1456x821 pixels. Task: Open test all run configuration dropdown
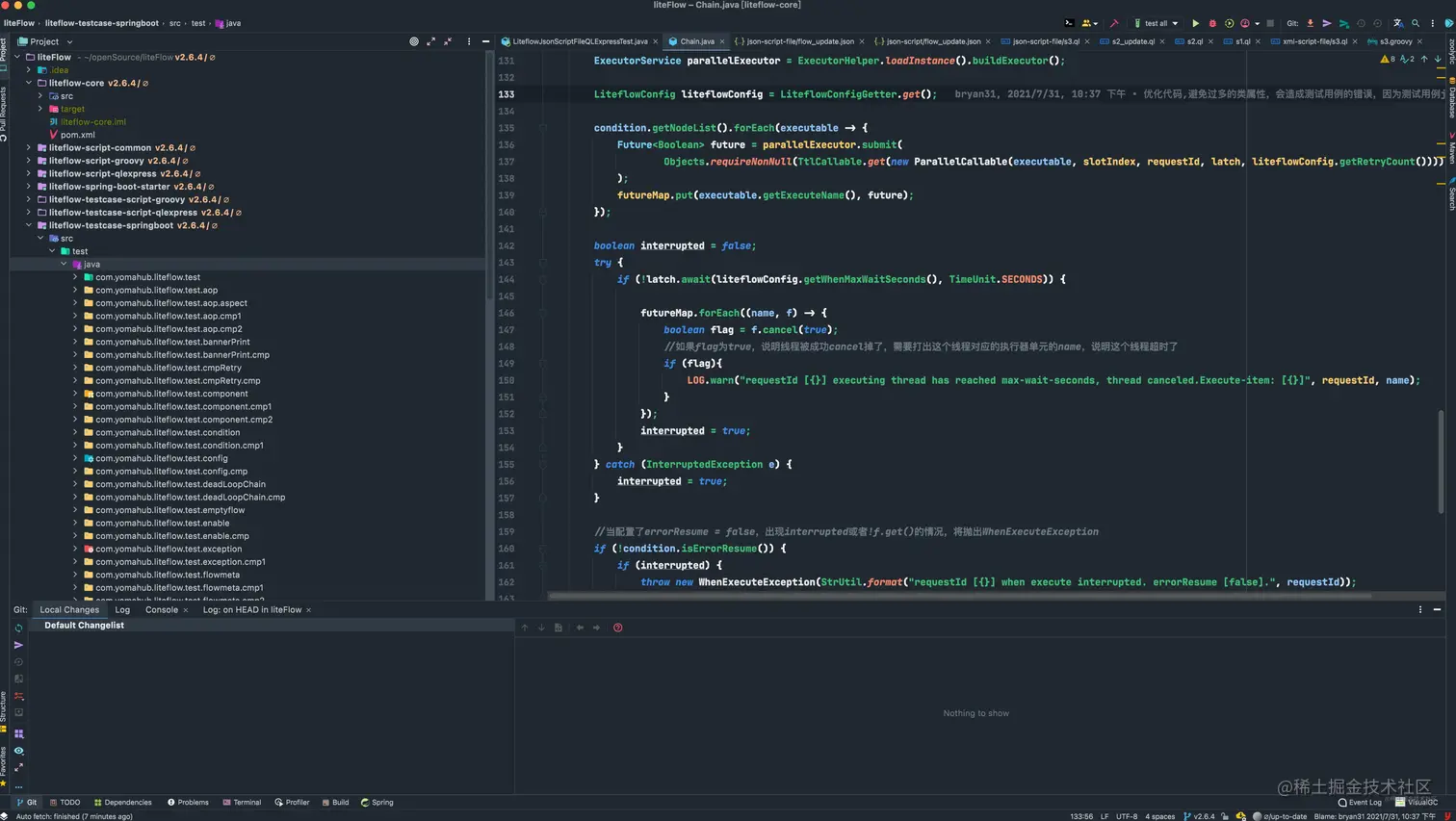pos(1157,23)
